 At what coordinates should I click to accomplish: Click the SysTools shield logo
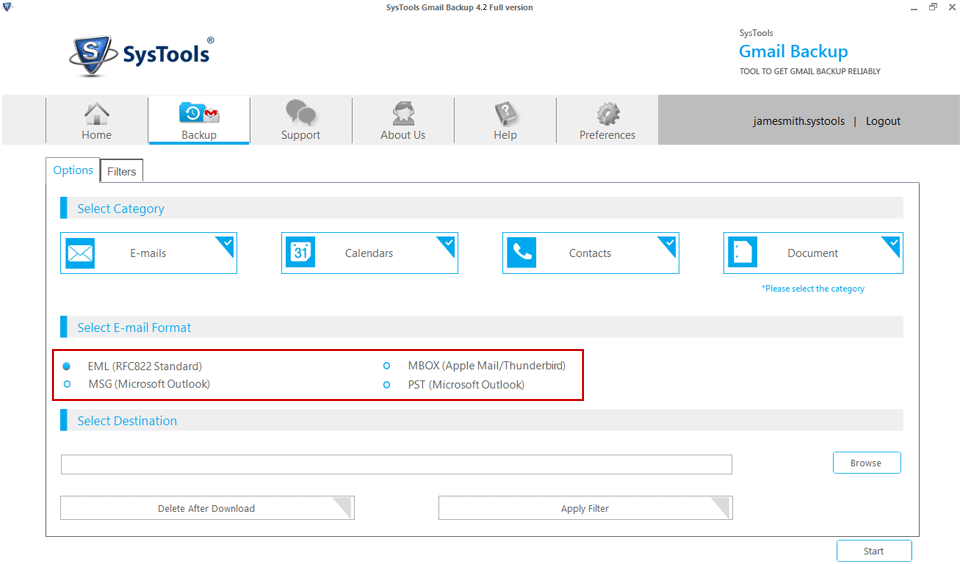pos(92,55)
